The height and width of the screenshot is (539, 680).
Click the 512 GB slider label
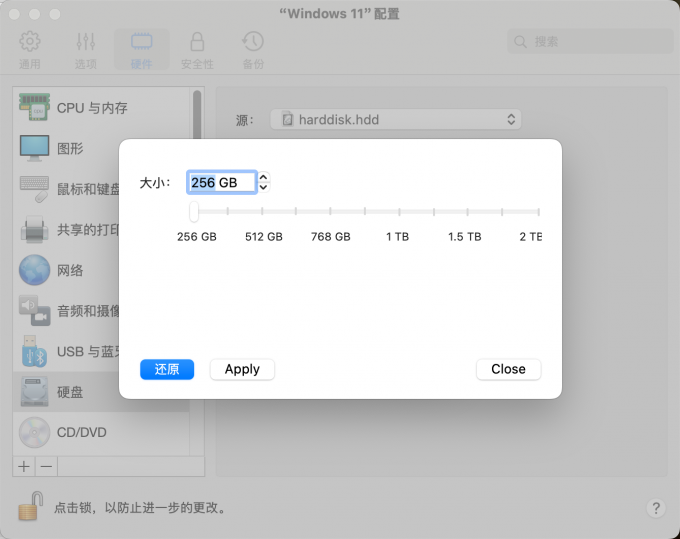pos(264,237)
